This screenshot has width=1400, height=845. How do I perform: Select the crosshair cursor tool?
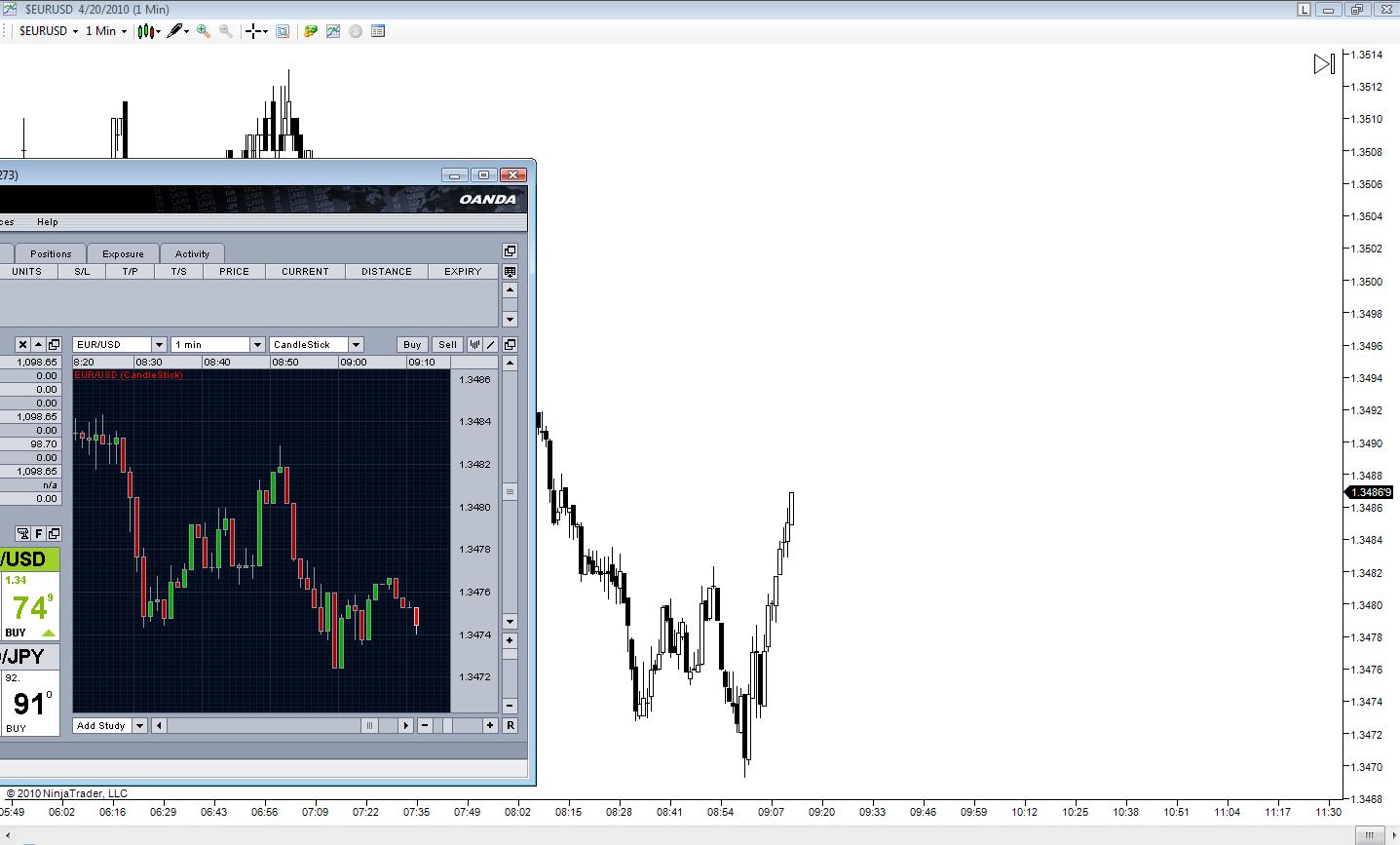(256, 31)
